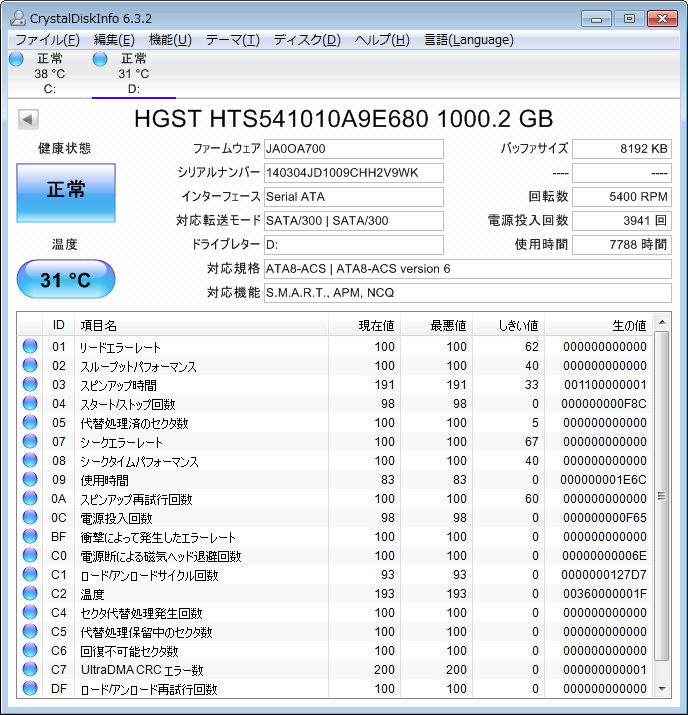Click the buffer size value 8192 KB

[x=622, y=149]
